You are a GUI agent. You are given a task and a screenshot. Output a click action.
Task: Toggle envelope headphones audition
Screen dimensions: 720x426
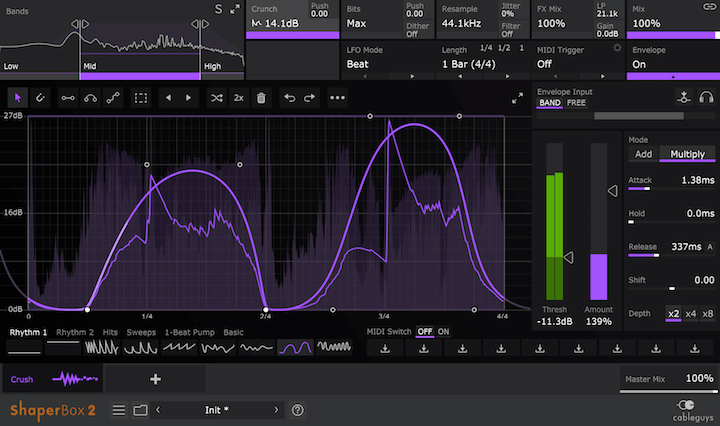(x=706, y=97)
